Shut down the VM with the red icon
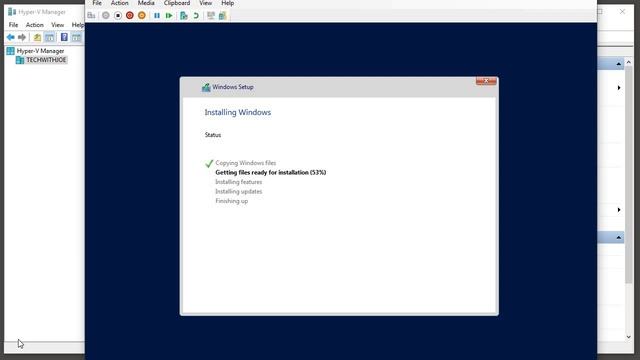The height and width of the screenshot is (360, 640). (130, 16)
